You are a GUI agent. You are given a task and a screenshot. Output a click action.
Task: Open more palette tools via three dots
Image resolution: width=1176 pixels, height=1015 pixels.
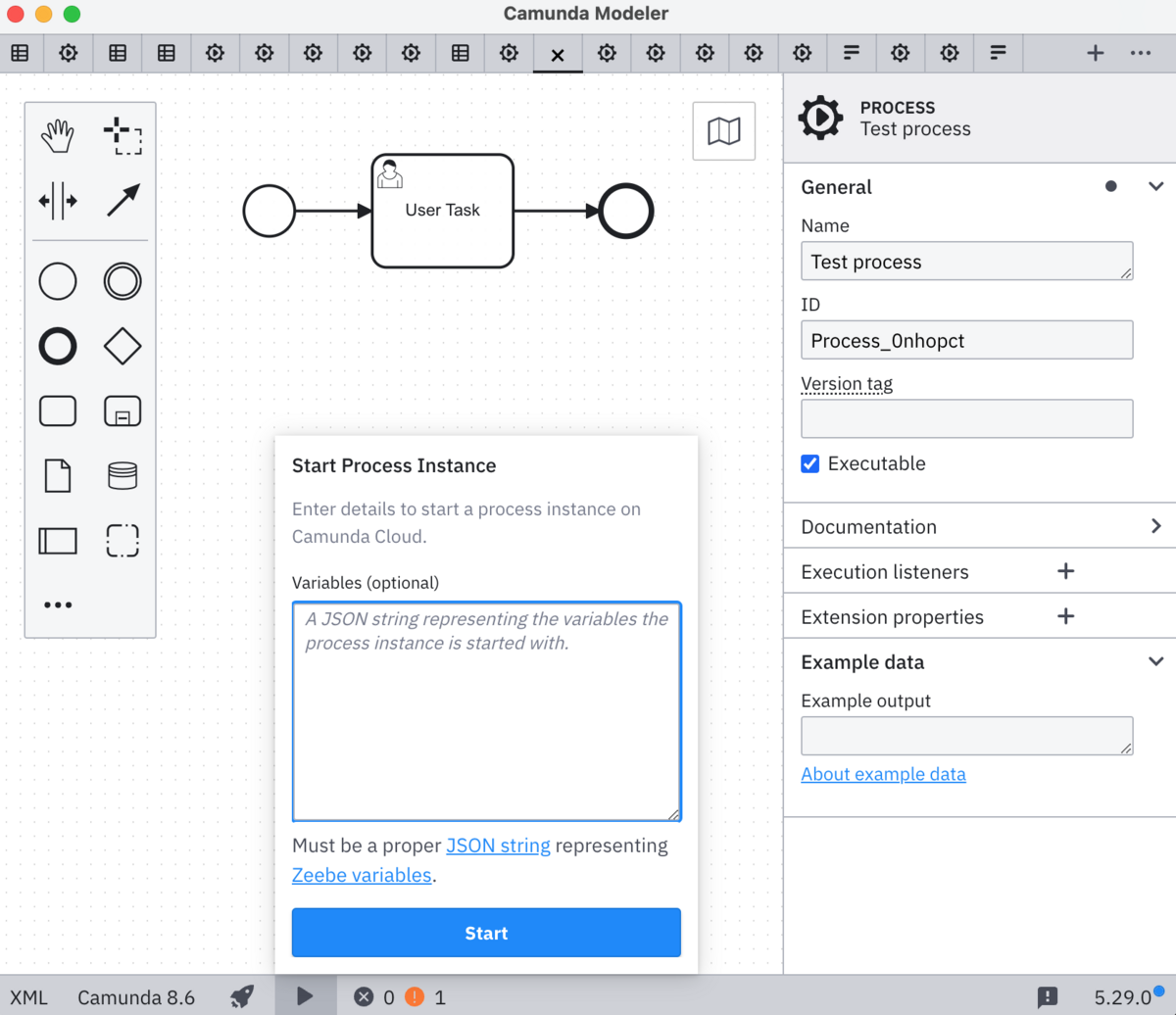58,605
